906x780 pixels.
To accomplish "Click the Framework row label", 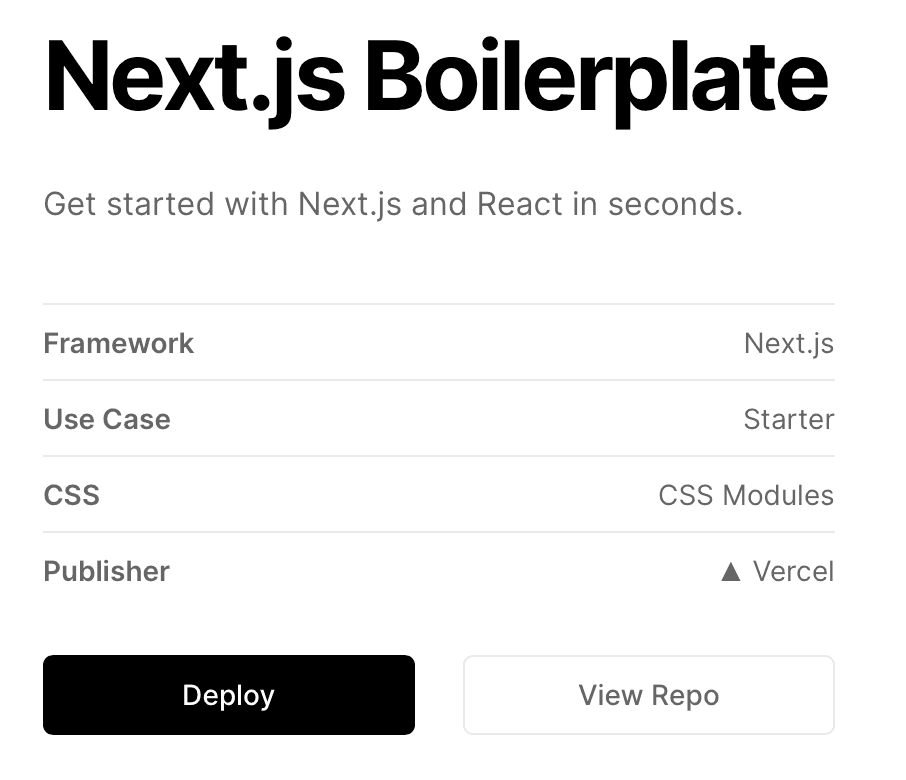I will [x=118, y=344].
